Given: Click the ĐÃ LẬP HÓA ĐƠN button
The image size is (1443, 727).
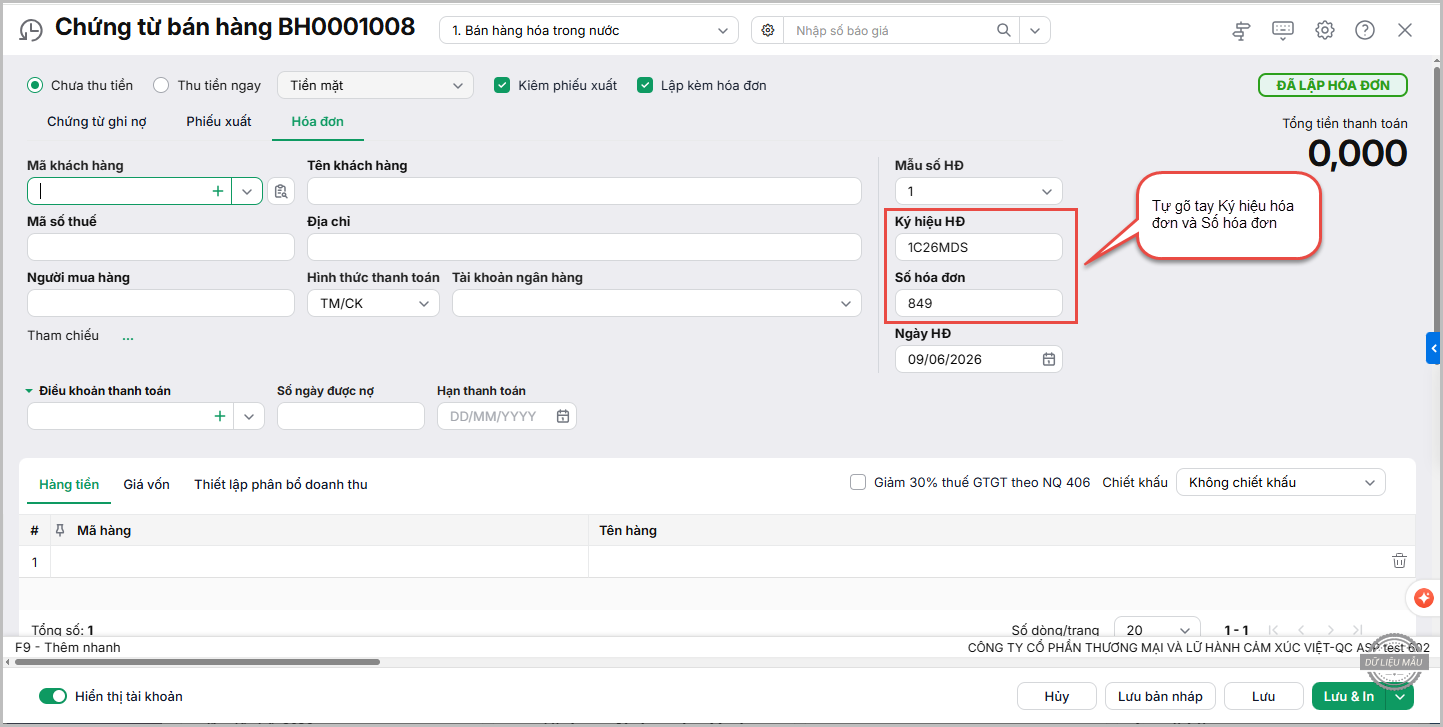Looking at the screenshot, I should coord(1333,85).
